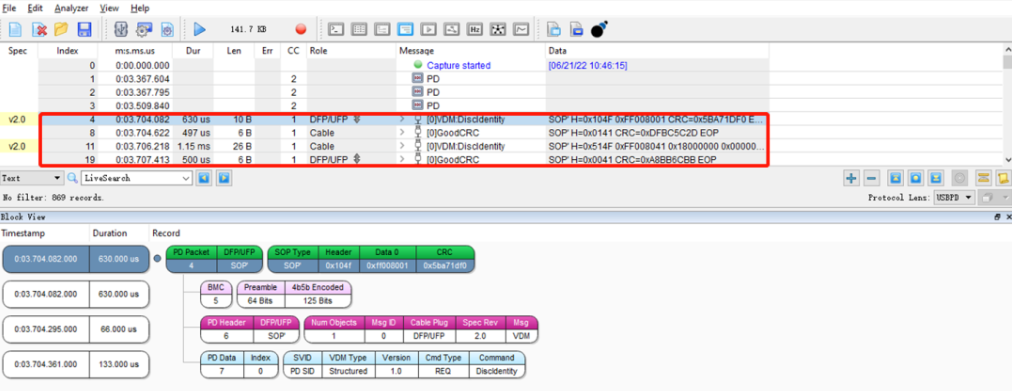Image resolution: width=1012 pixels, height=391 pixels.
Task: Click the second blue document export icon
Action: pyautogui.click(x=576, y=29)
